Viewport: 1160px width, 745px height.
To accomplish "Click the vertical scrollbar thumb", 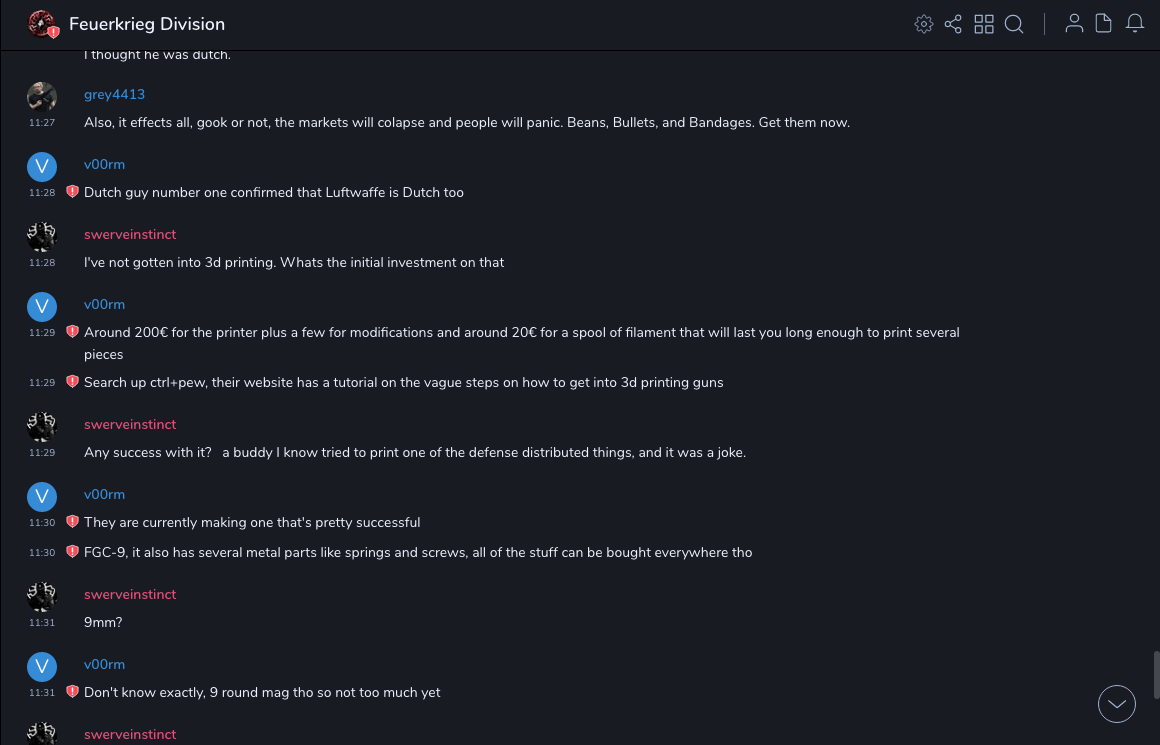I will coord(1156,675).
